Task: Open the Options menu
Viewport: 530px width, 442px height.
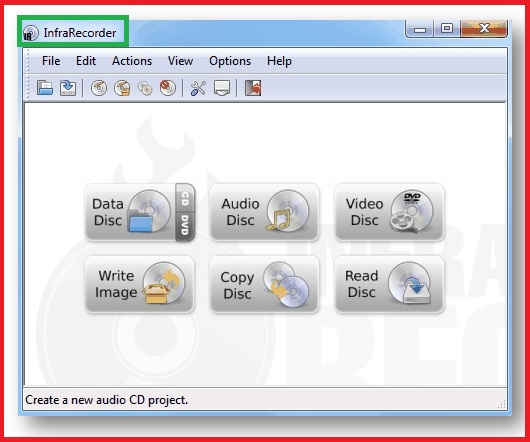Action: (230, 61)
